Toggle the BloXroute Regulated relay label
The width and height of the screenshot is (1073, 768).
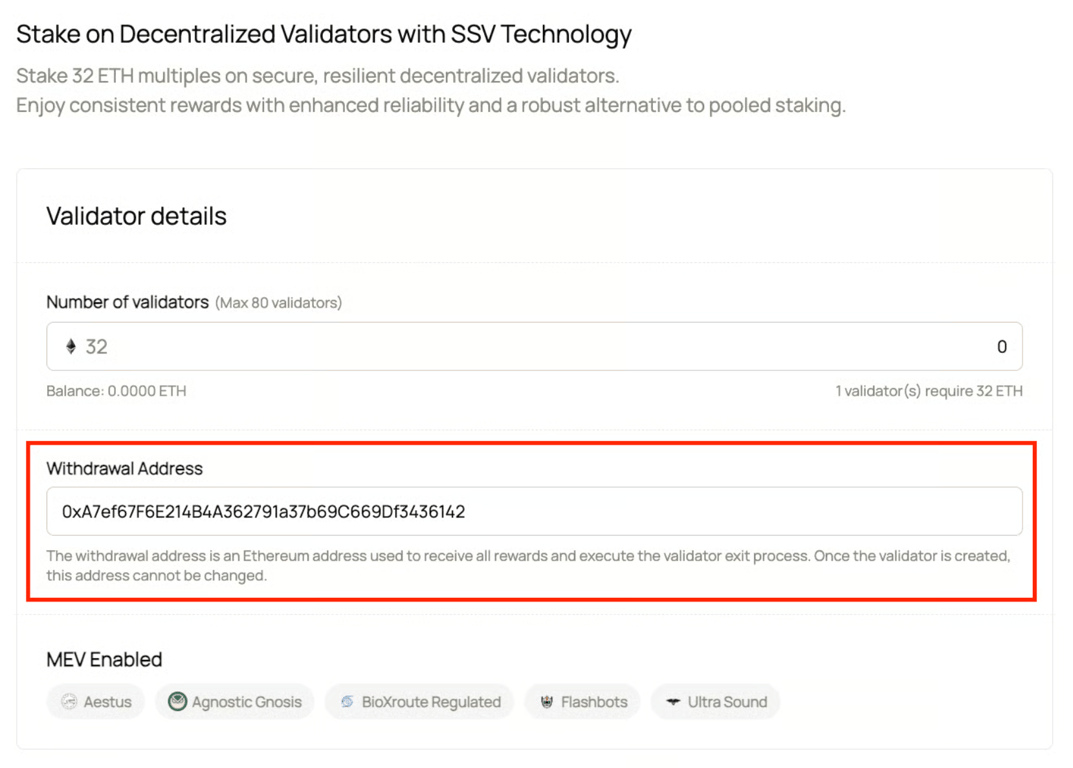pos(431,702)
